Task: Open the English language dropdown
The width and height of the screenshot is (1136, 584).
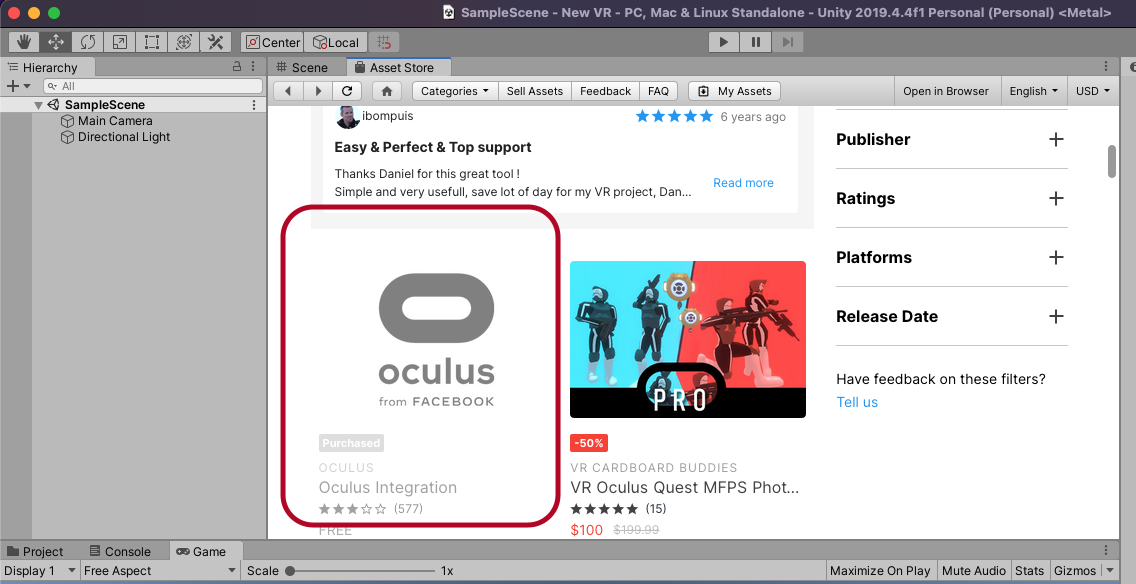Action: pyautogui.click(x=1034, y=91)
